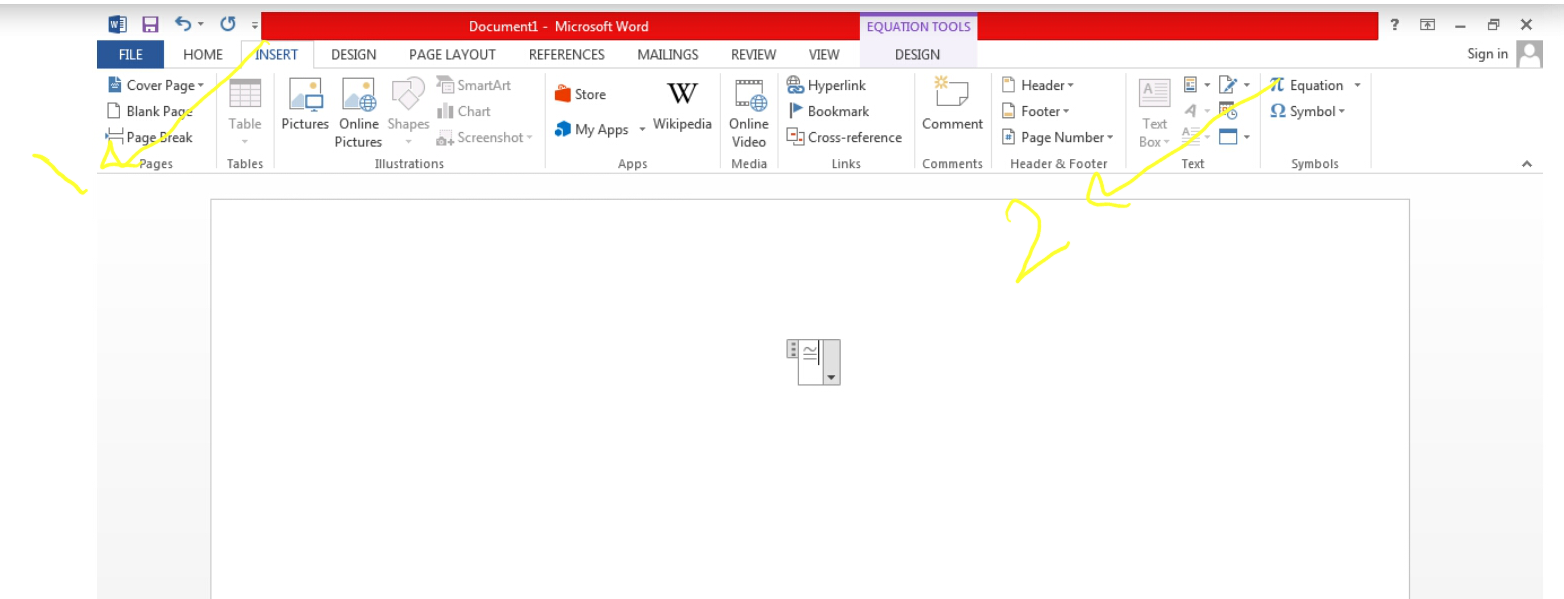The height and width of the screenshot is (599, 1564).
Task: Open Customize Quick Access Toolbar dropdown
Action: point(255,26)
